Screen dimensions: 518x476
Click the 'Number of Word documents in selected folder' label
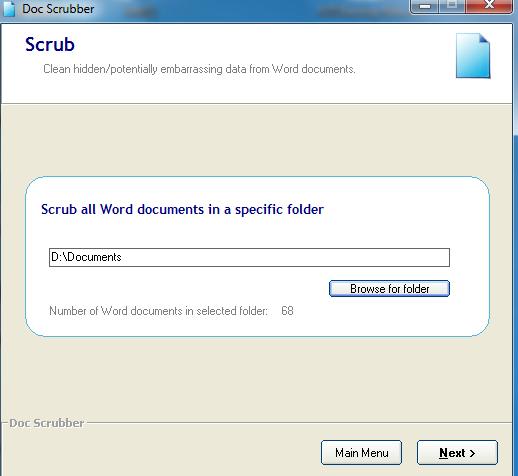click(x=158, y=311)
